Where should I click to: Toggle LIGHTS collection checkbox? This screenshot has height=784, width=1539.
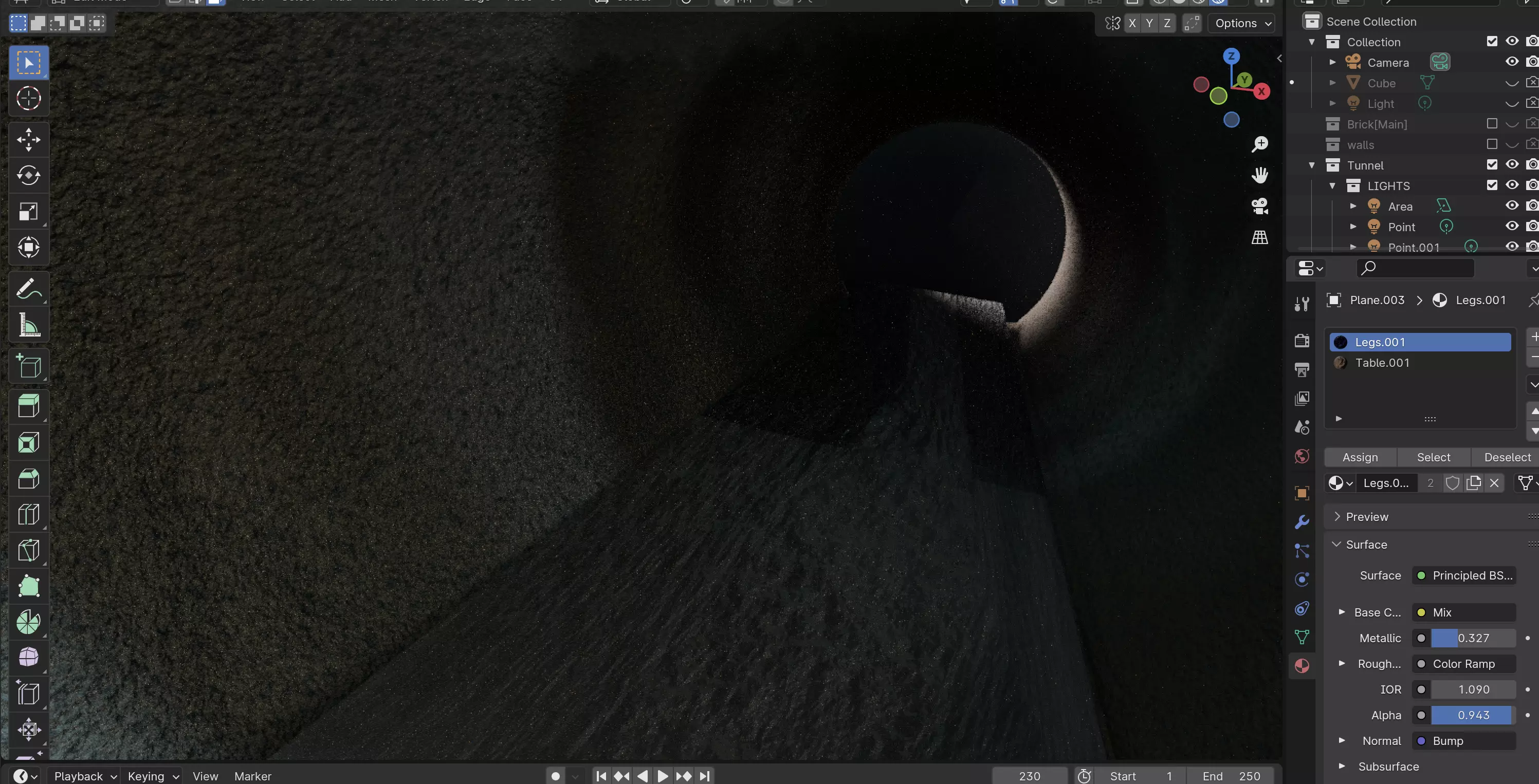click(1492, 185)
